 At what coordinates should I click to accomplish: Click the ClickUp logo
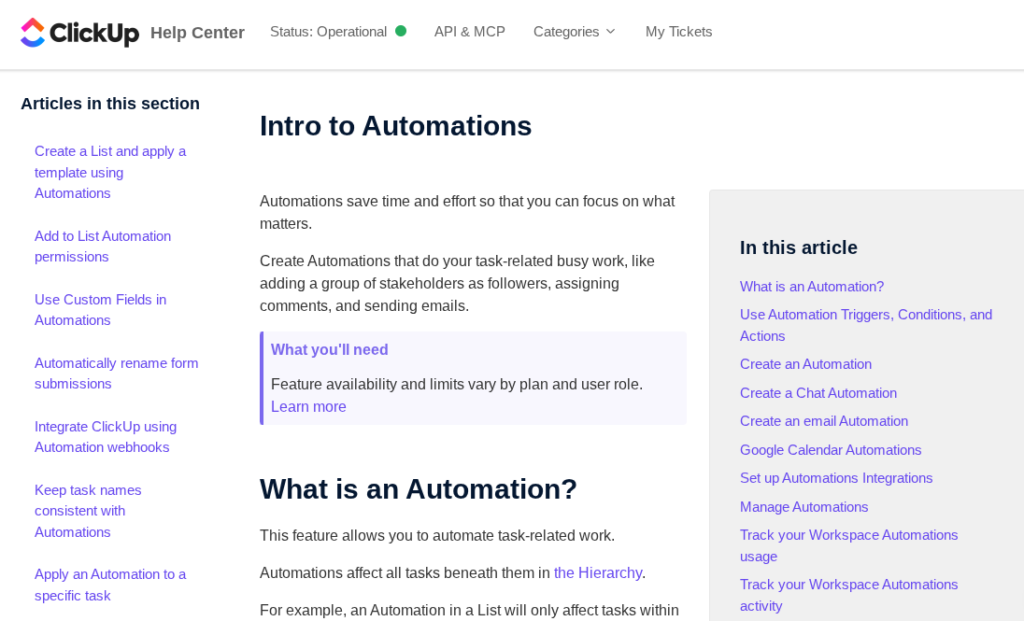[x=80, y=32]
